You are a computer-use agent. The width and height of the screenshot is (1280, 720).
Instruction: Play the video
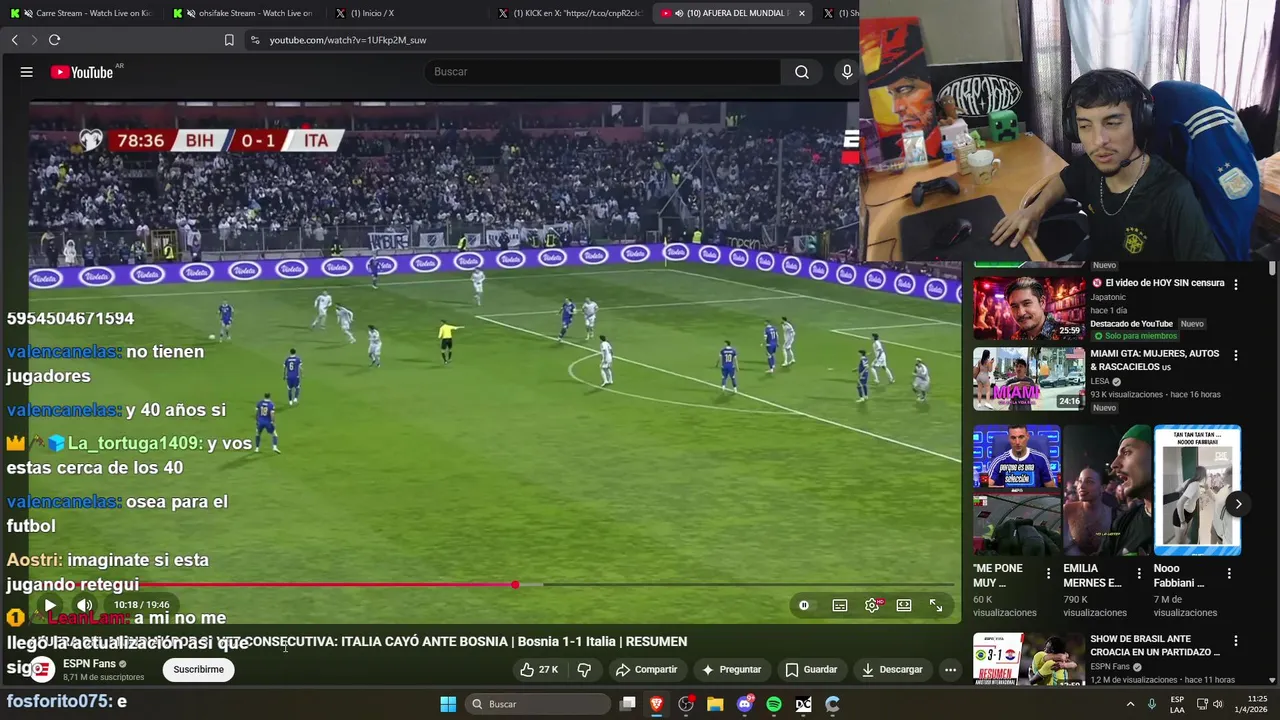pyautogui.click(x=49, y=605)
